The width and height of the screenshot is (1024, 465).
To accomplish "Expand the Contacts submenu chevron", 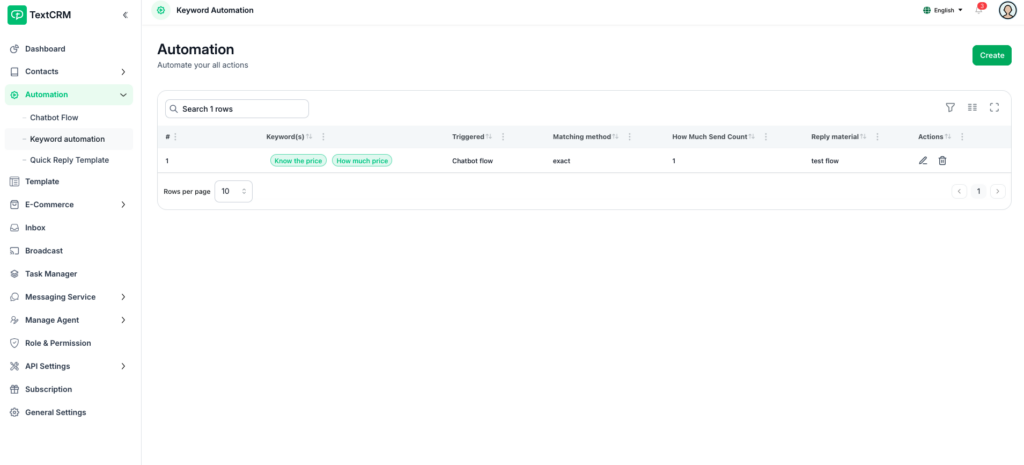I will pos(123,72).
